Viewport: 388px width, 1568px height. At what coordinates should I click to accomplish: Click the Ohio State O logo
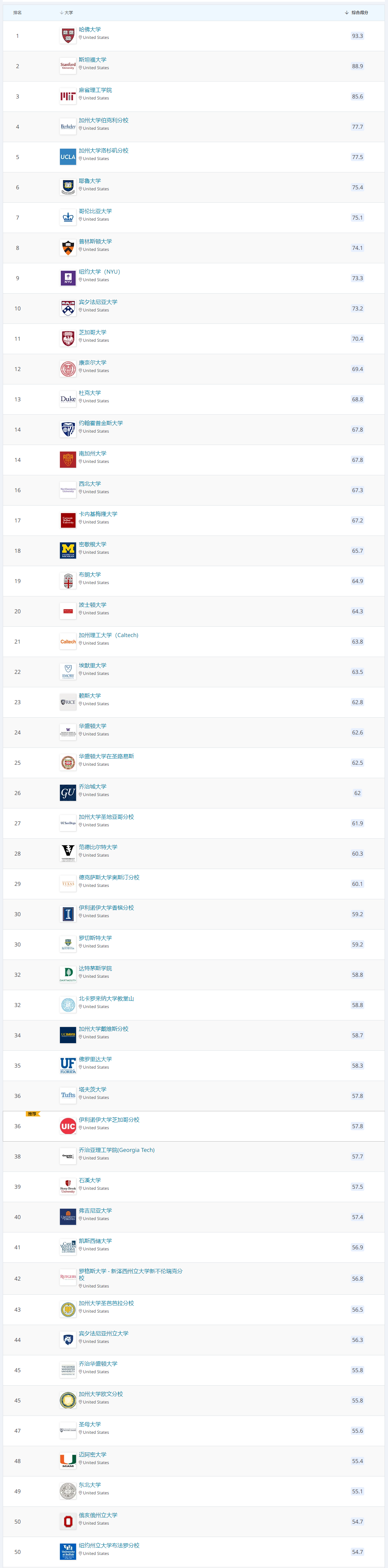[x=67, y=1522]
